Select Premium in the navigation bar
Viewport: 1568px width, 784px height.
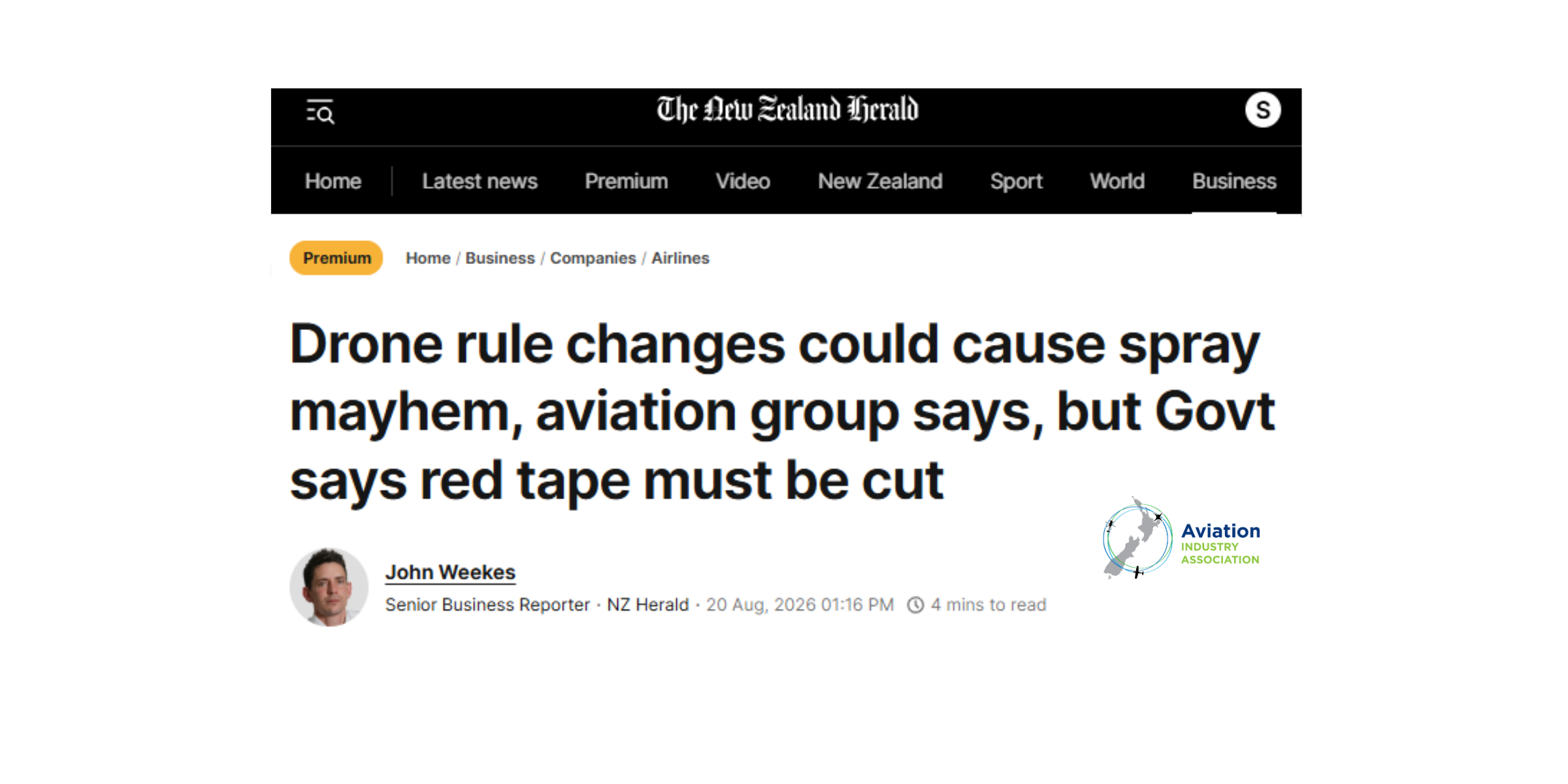coord(626,181)
